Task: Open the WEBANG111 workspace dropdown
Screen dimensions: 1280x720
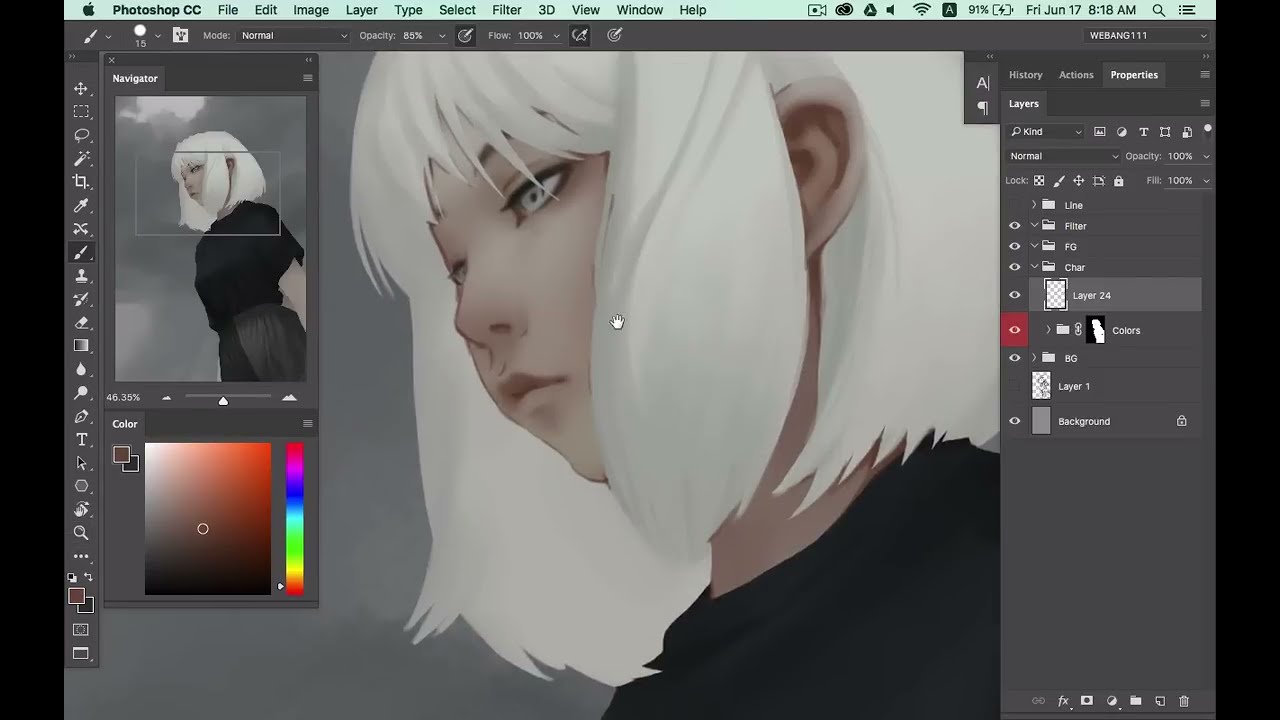Action: pyautogui.click(x=1148, y=35)
